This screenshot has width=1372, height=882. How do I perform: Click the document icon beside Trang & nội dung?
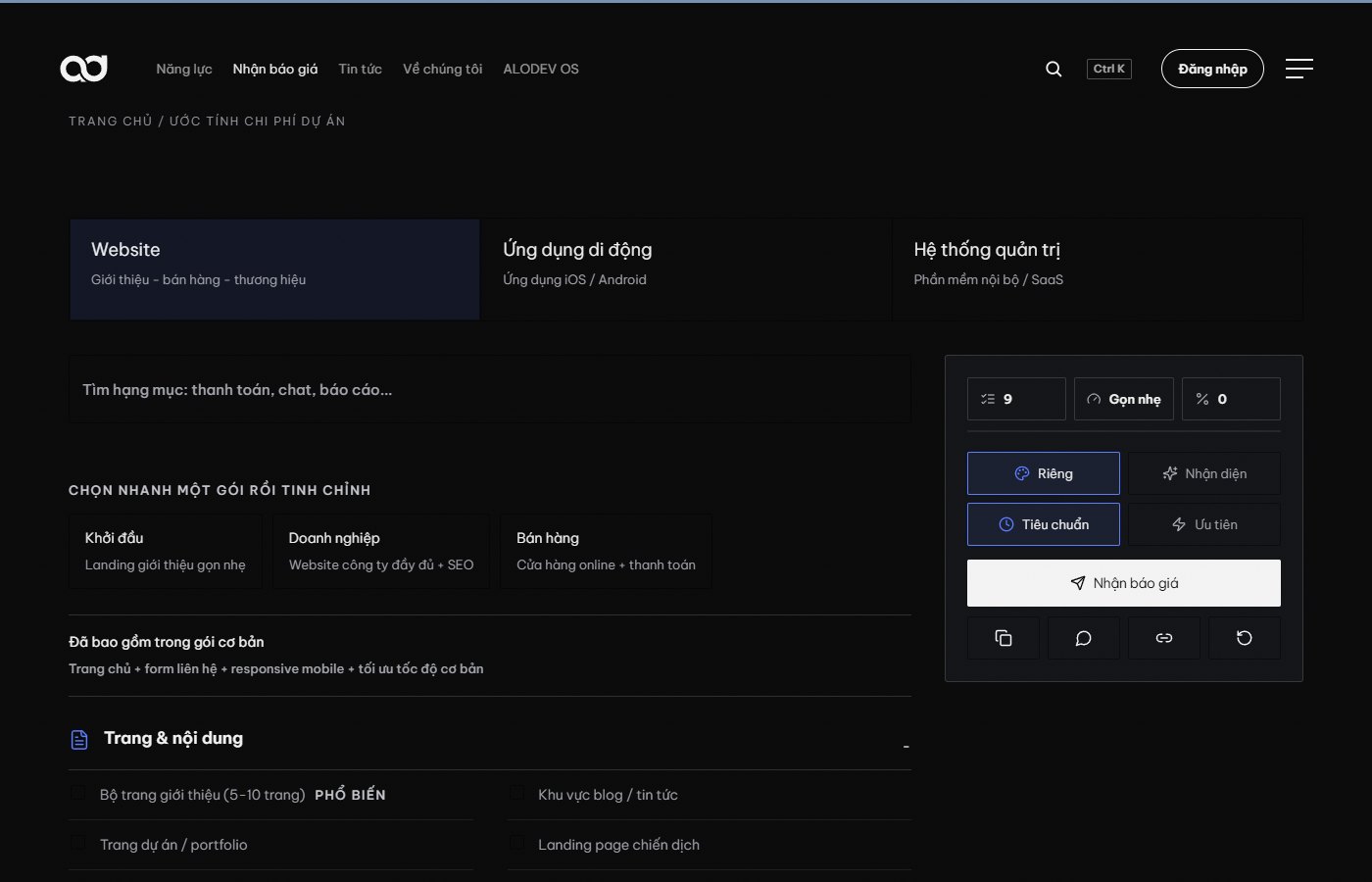pyautogui.click(x=79, y=740)
